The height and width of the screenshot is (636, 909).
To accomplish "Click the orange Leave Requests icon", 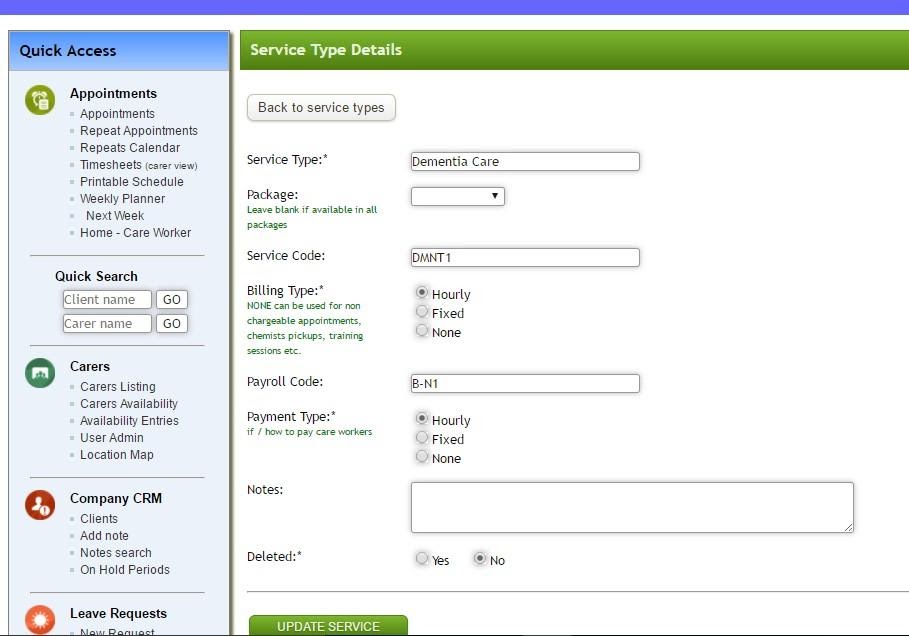I will [38, 621].
